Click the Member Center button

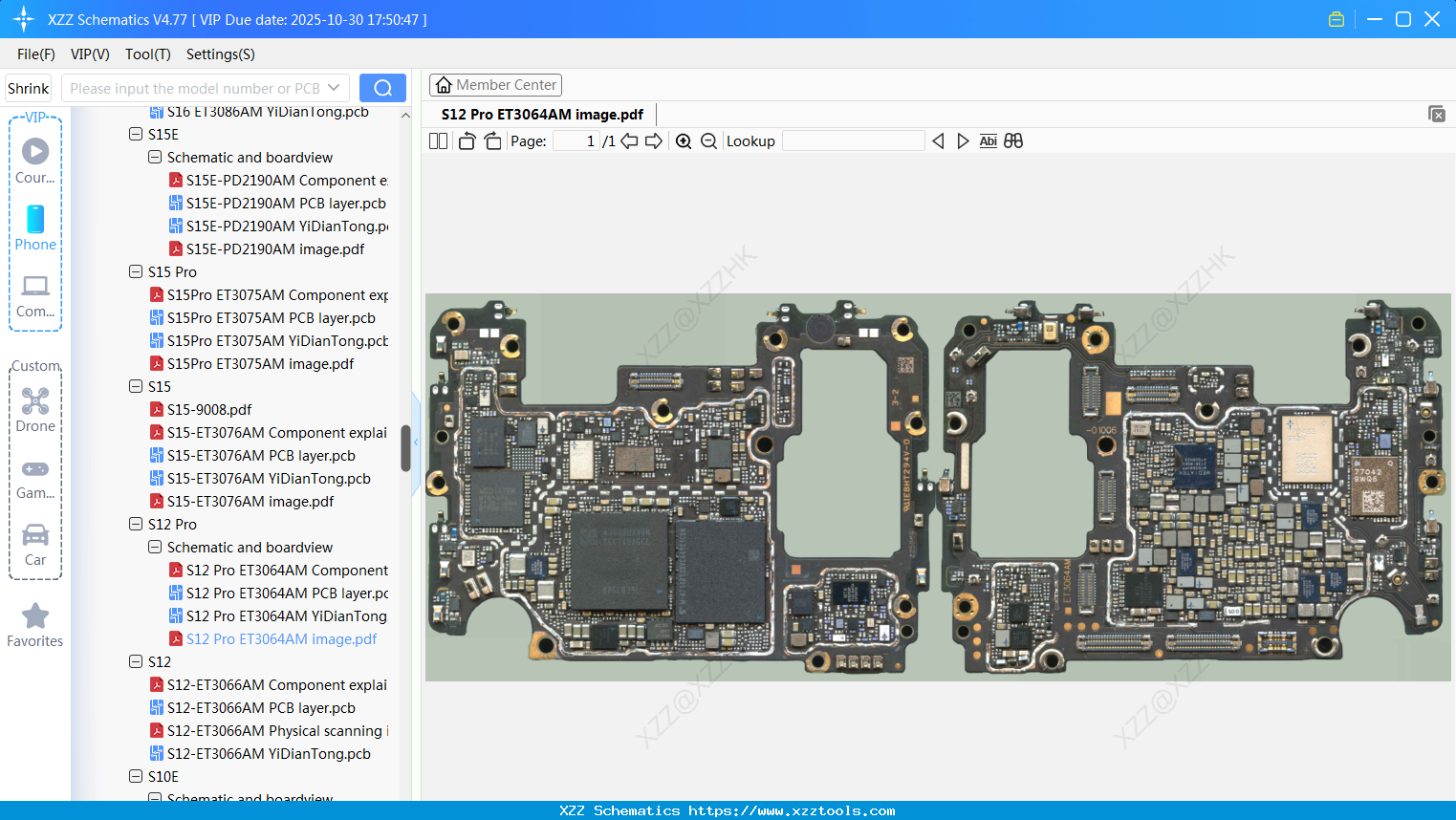coord(495,85)
